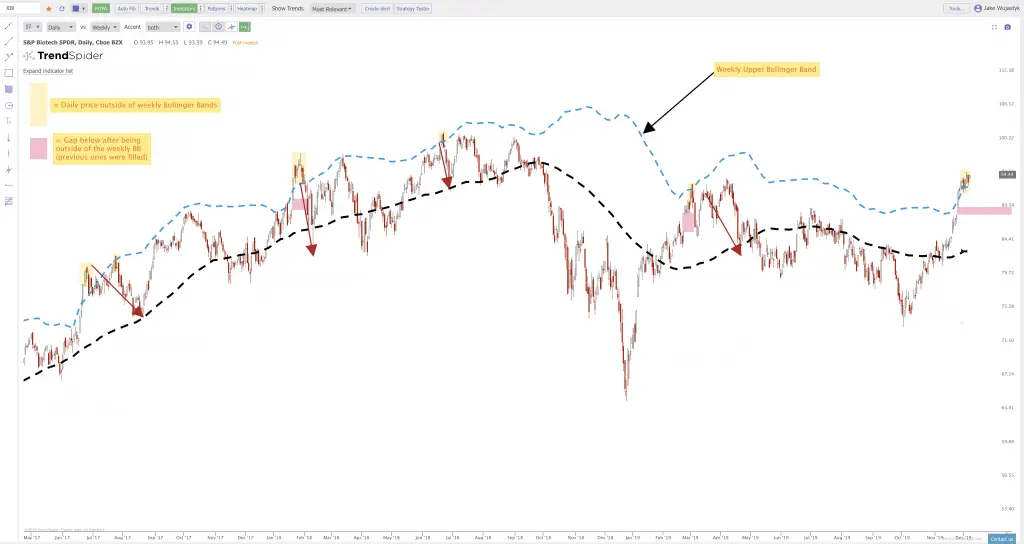
Task: Take a chart snapshot with camera icon
Action: 1008,27
